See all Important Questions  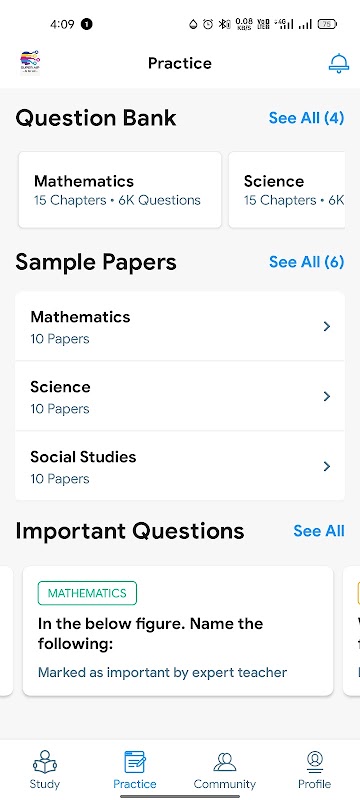pyautogui.click(x=319, y=531)
